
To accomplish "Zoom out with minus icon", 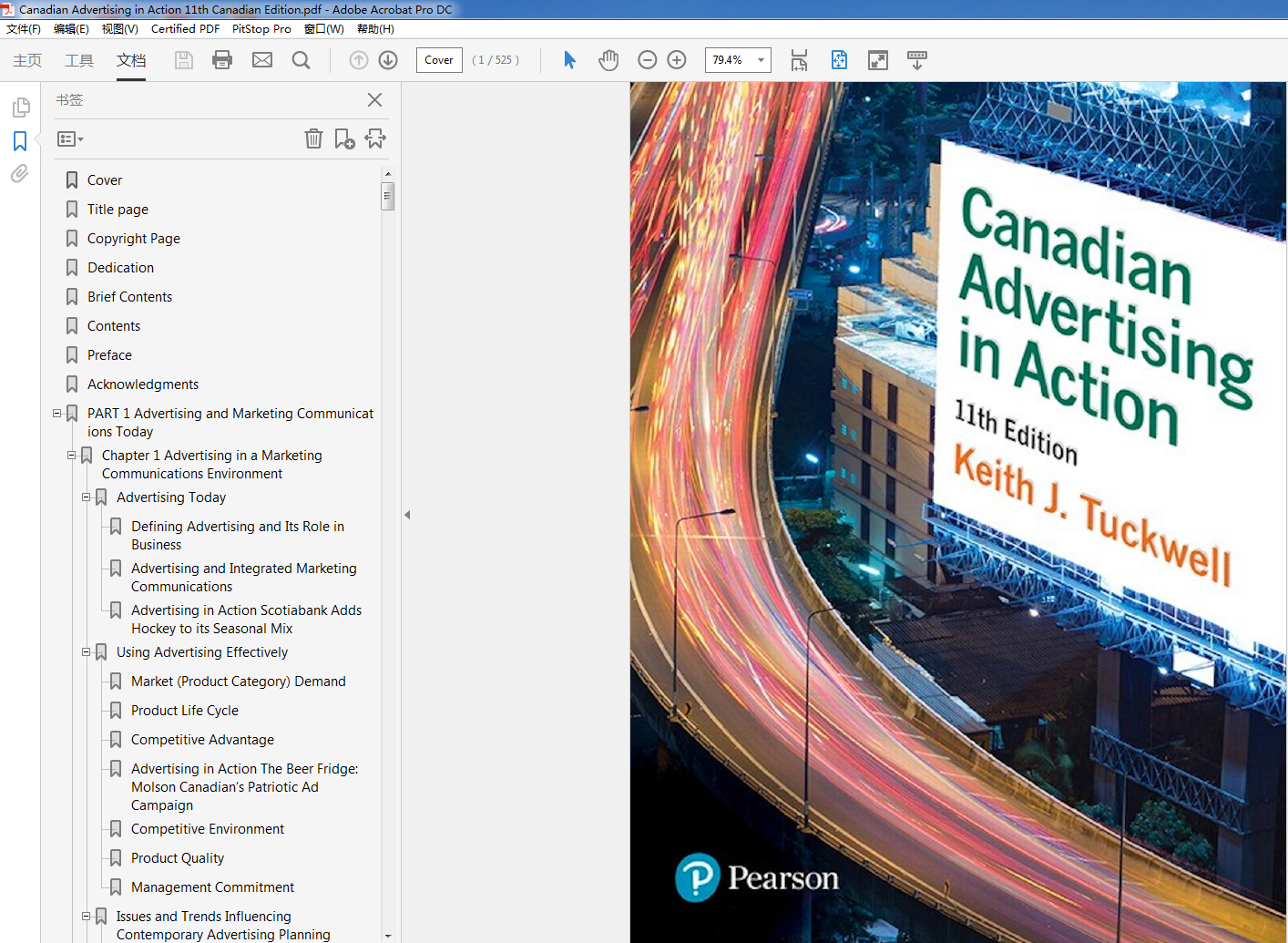I will (x=648, y=60).
